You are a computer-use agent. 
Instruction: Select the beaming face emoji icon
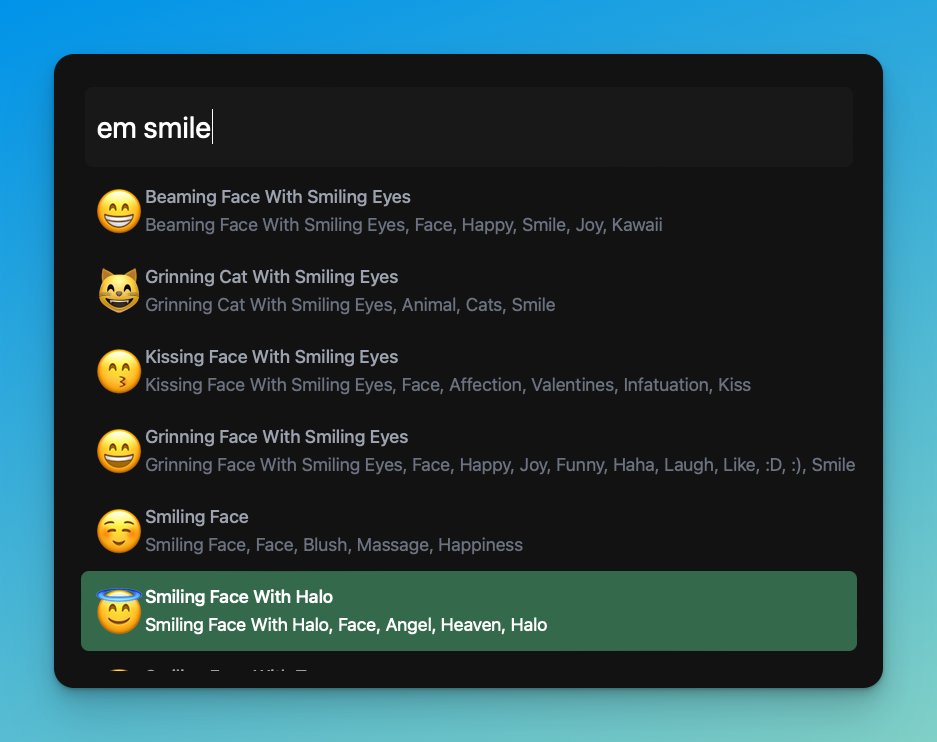coord(119,211)
